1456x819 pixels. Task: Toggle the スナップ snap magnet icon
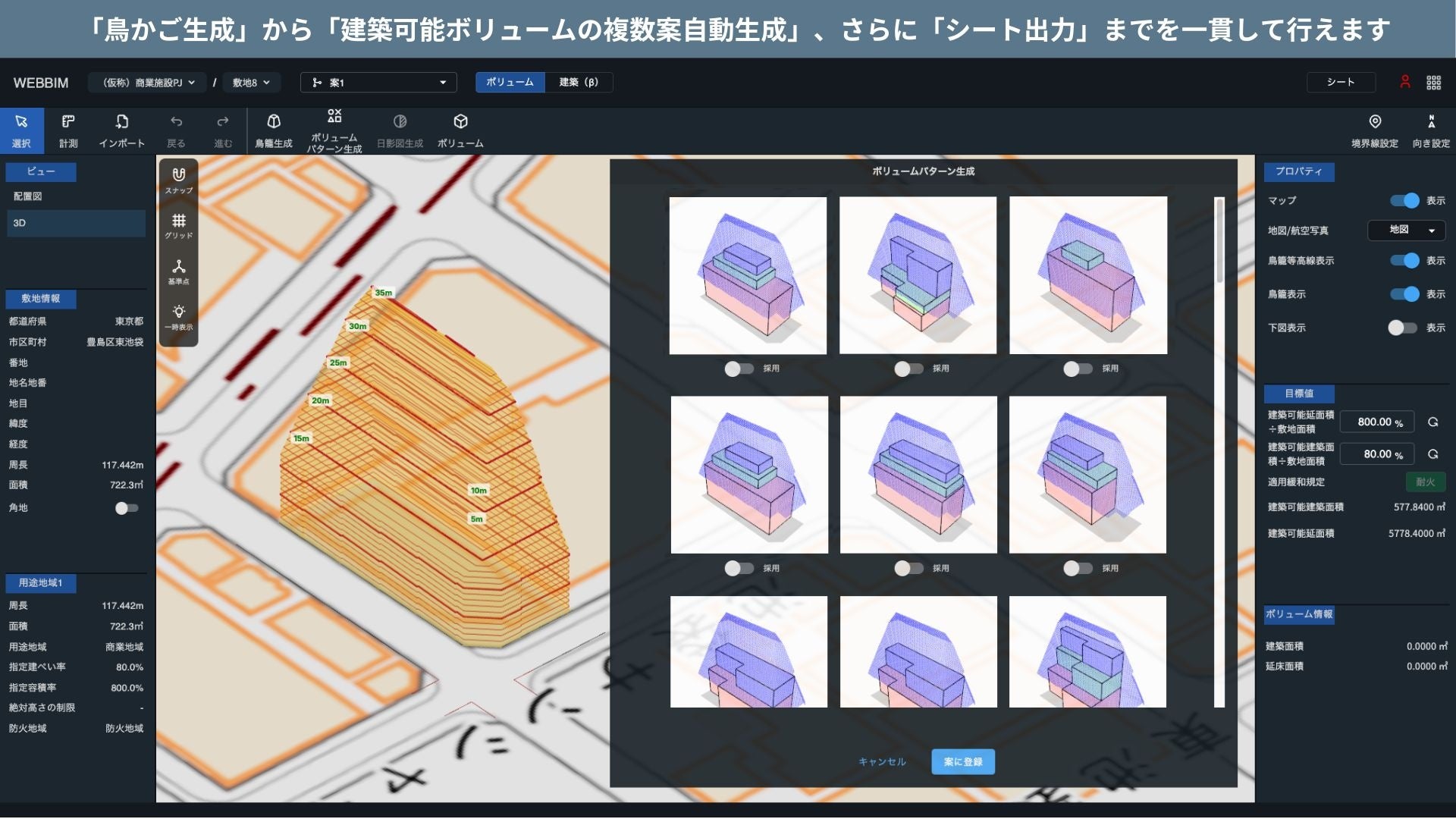point(179,175)
